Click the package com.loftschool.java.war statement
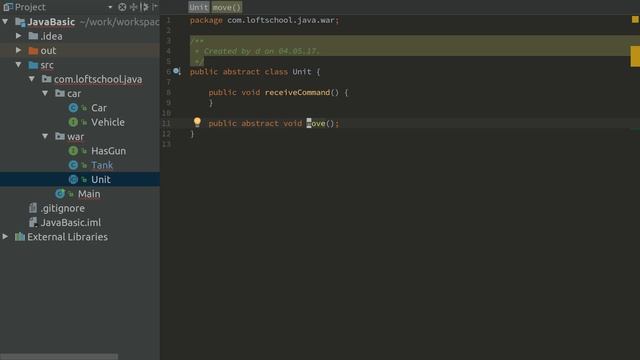The image size is (640, 360). 264,20
